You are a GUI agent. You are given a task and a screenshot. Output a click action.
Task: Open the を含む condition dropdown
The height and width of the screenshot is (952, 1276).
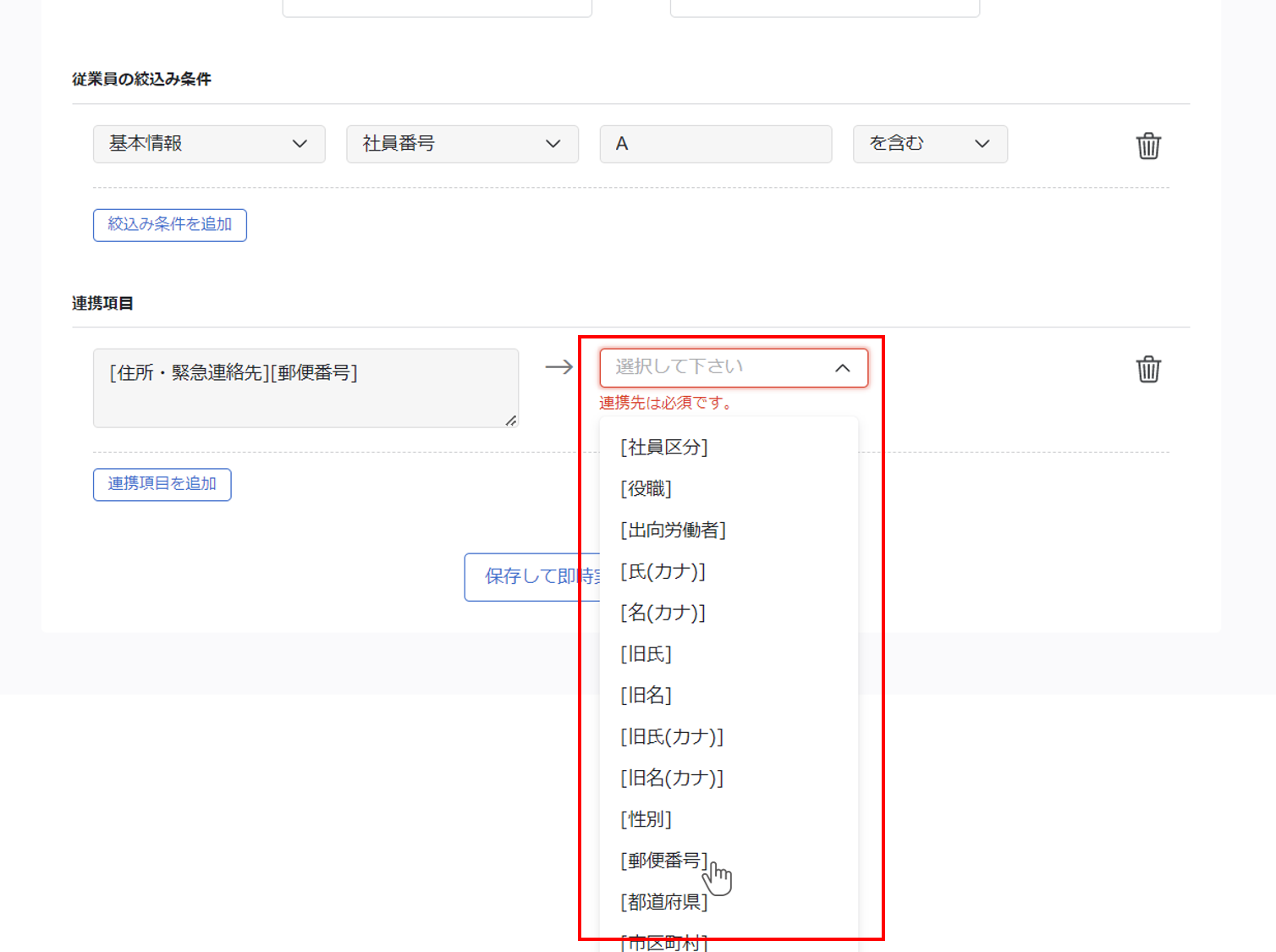tap(929, 144)
